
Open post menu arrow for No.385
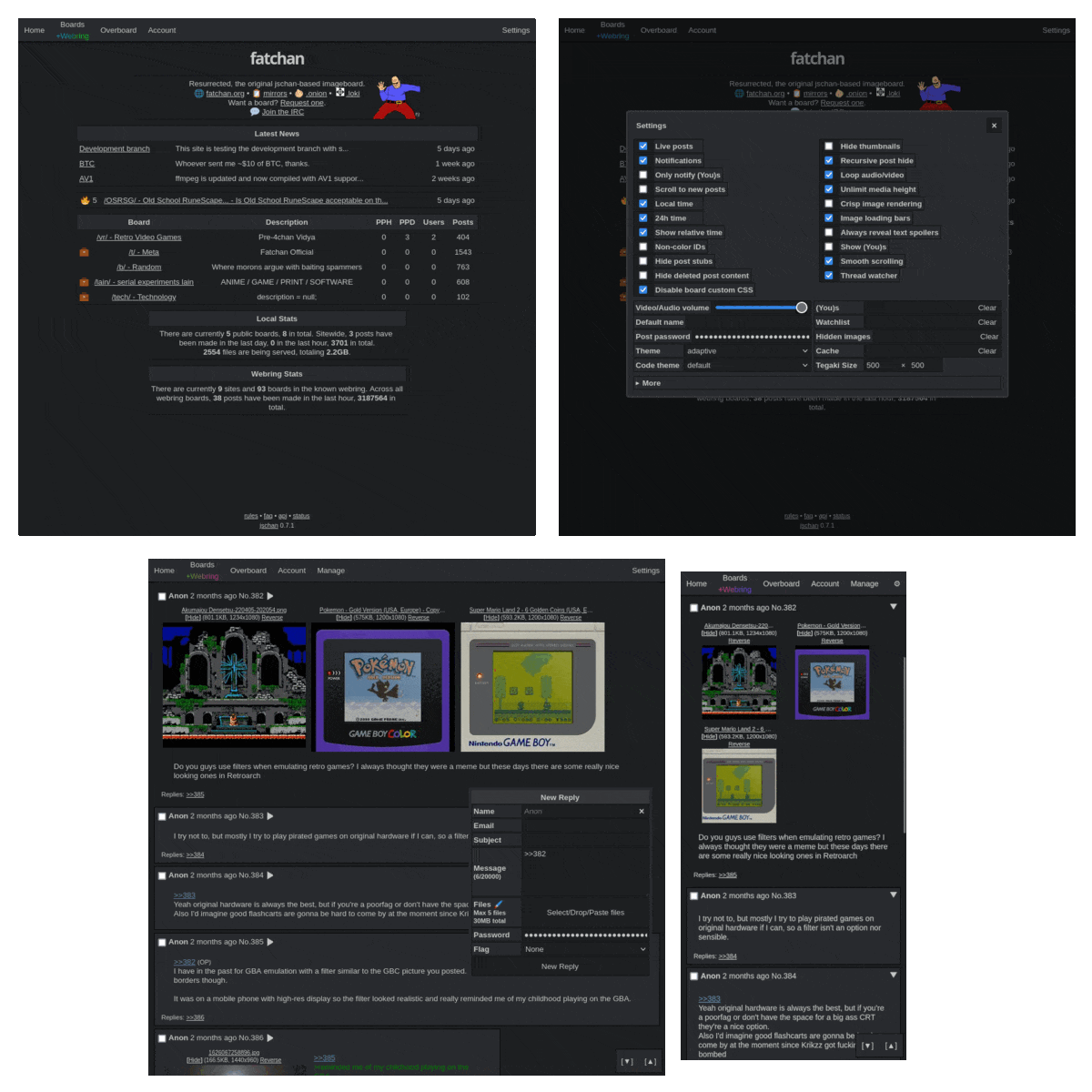270,942
